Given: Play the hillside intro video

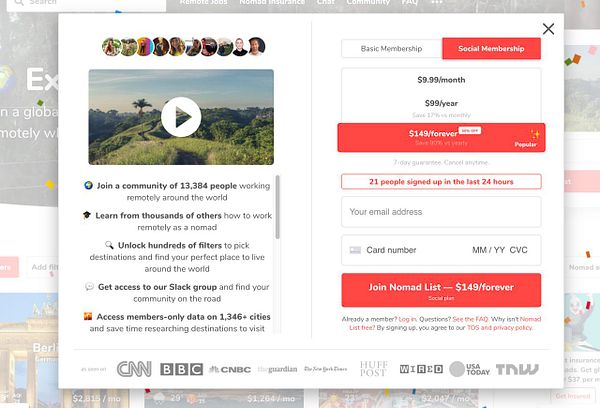Looking at the screenshot, I should [x=181, y=117].
